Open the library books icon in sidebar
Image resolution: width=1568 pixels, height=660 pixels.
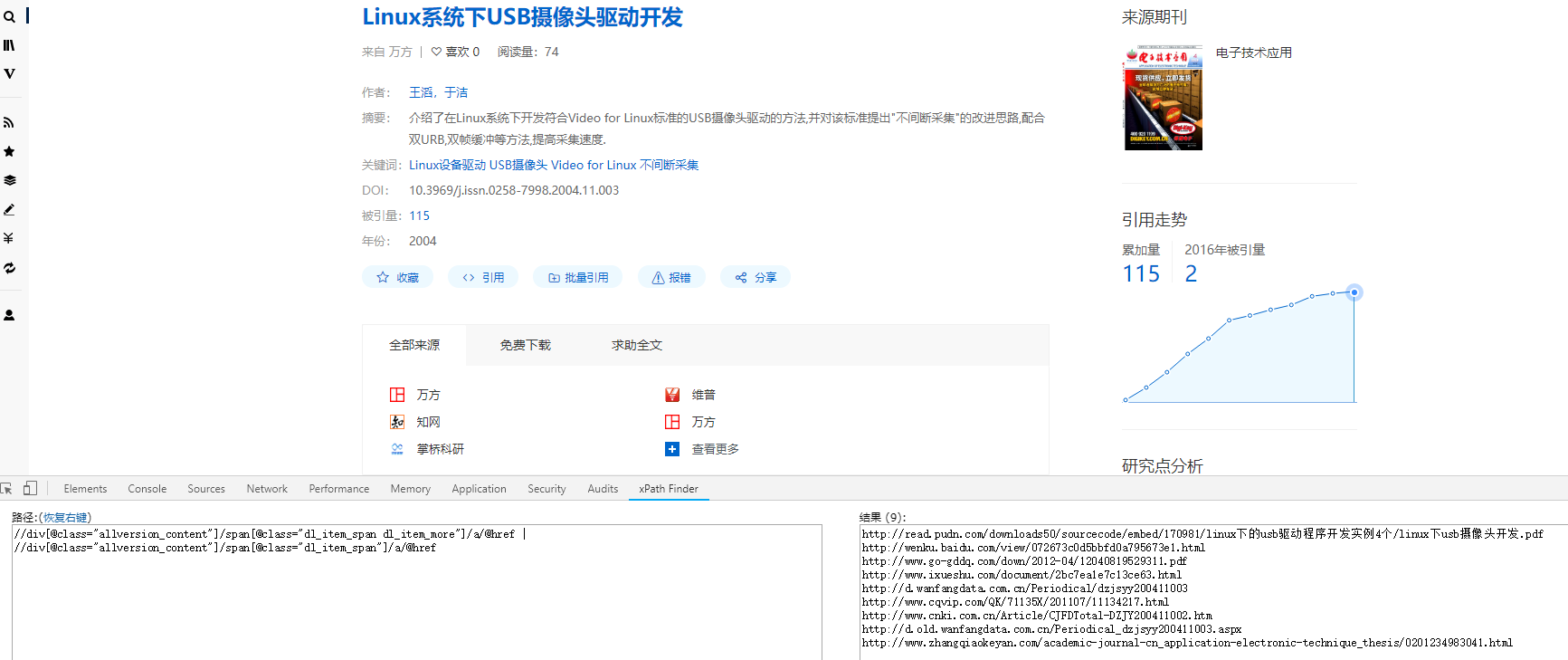pos(9,45)
